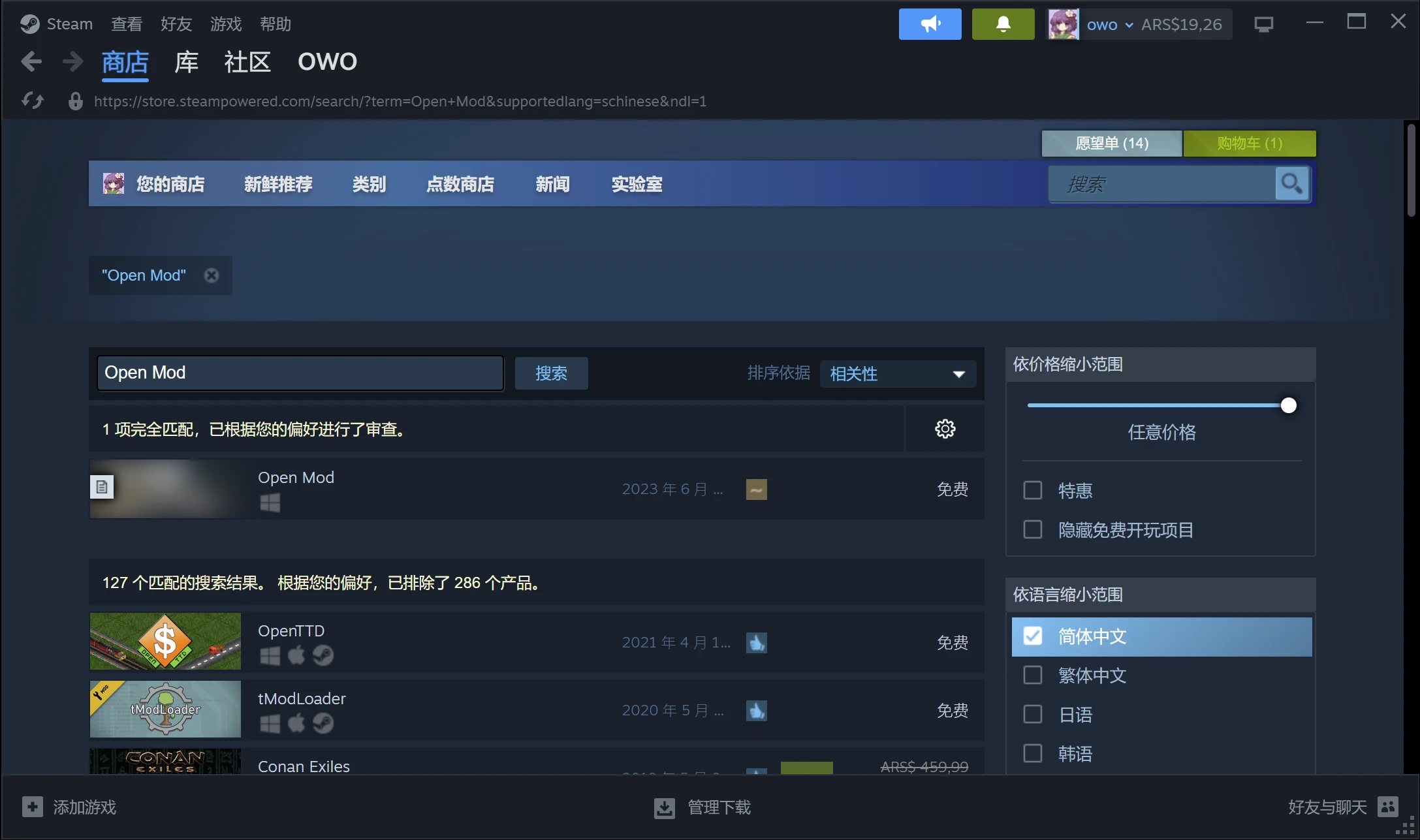Viewport: 1420px width, 840px height.
Task: Open the 类别 dropdown in store navigation
Action: (x=368, y=184)
